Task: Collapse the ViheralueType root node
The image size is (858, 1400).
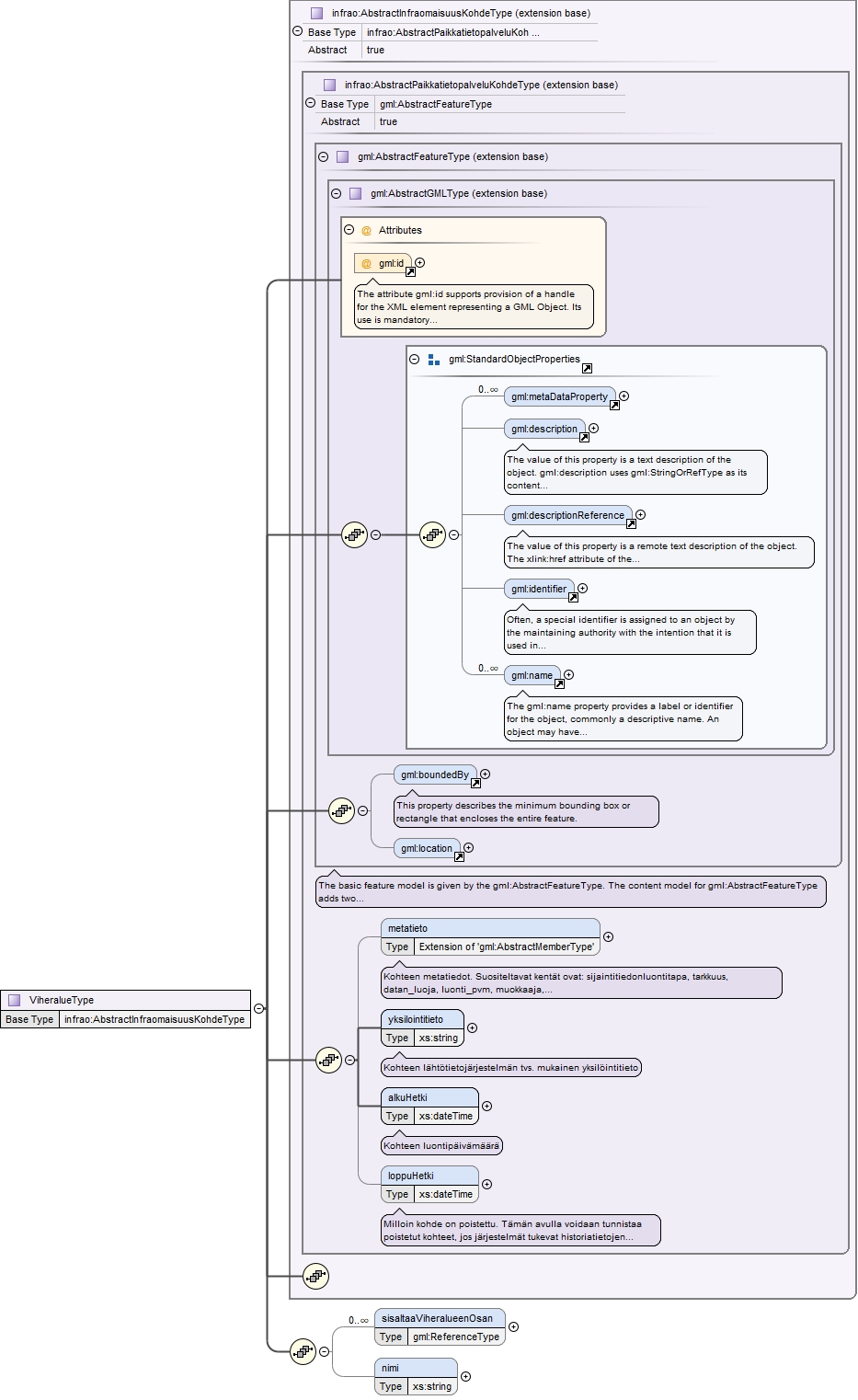Action: coord(259,1008)
